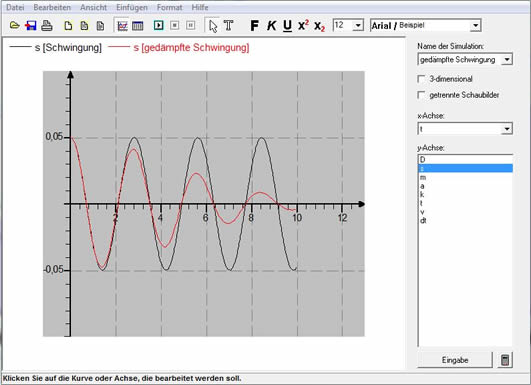Select D in the y-Achse list
Image resolution: width=531 pixels, height=385 pixels.
(x=465, y=159)
